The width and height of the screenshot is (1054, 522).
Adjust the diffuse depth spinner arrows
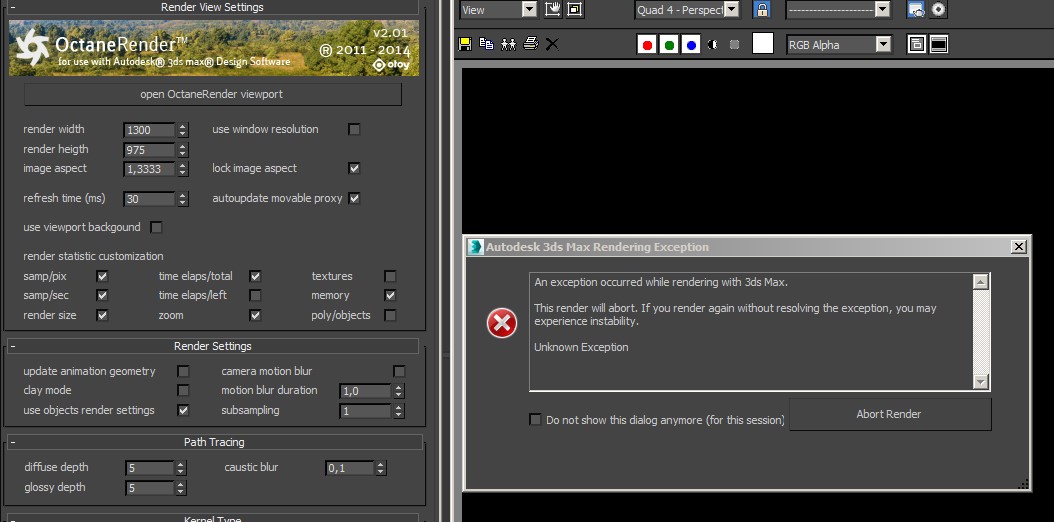180,468
